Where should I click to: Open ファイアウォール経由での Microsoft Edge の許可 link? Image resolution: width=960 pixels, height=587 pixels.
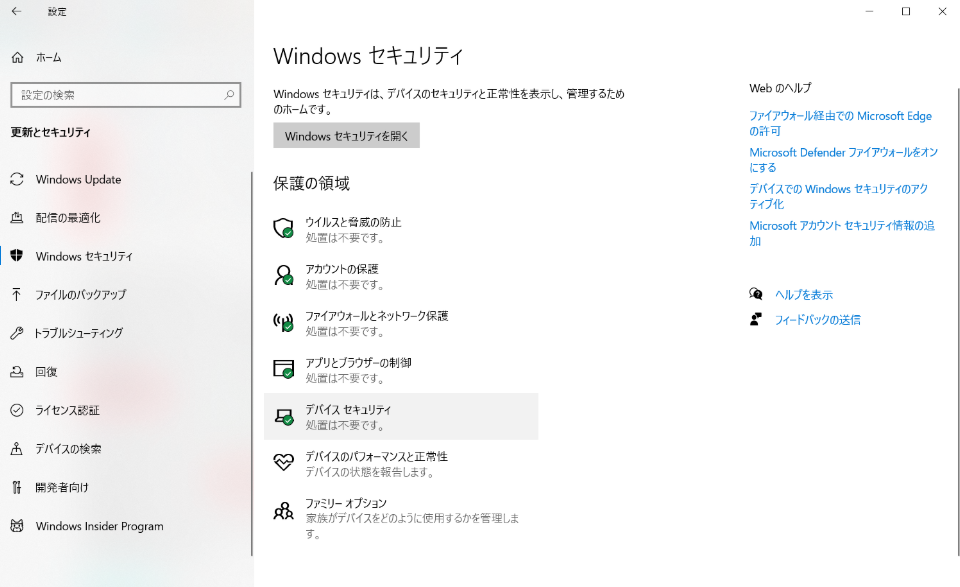(840, 123)
